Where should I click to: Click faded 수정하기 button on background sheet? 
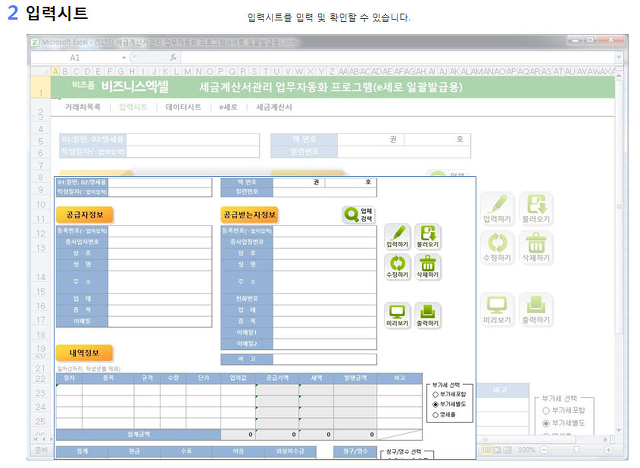(x=497, y=247)
